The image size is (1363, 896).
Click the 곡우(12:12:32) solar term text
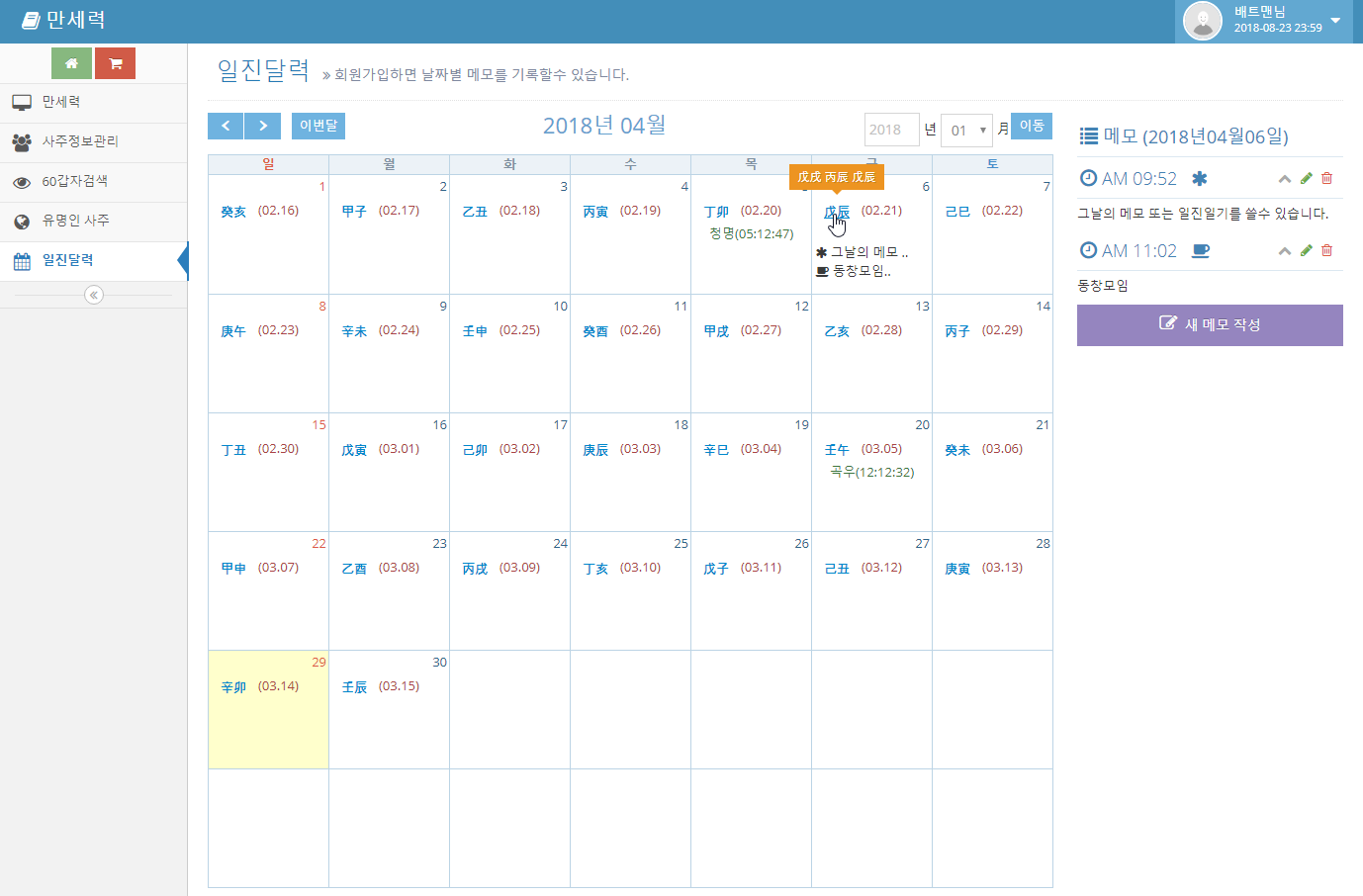click(x=872, y=473)
